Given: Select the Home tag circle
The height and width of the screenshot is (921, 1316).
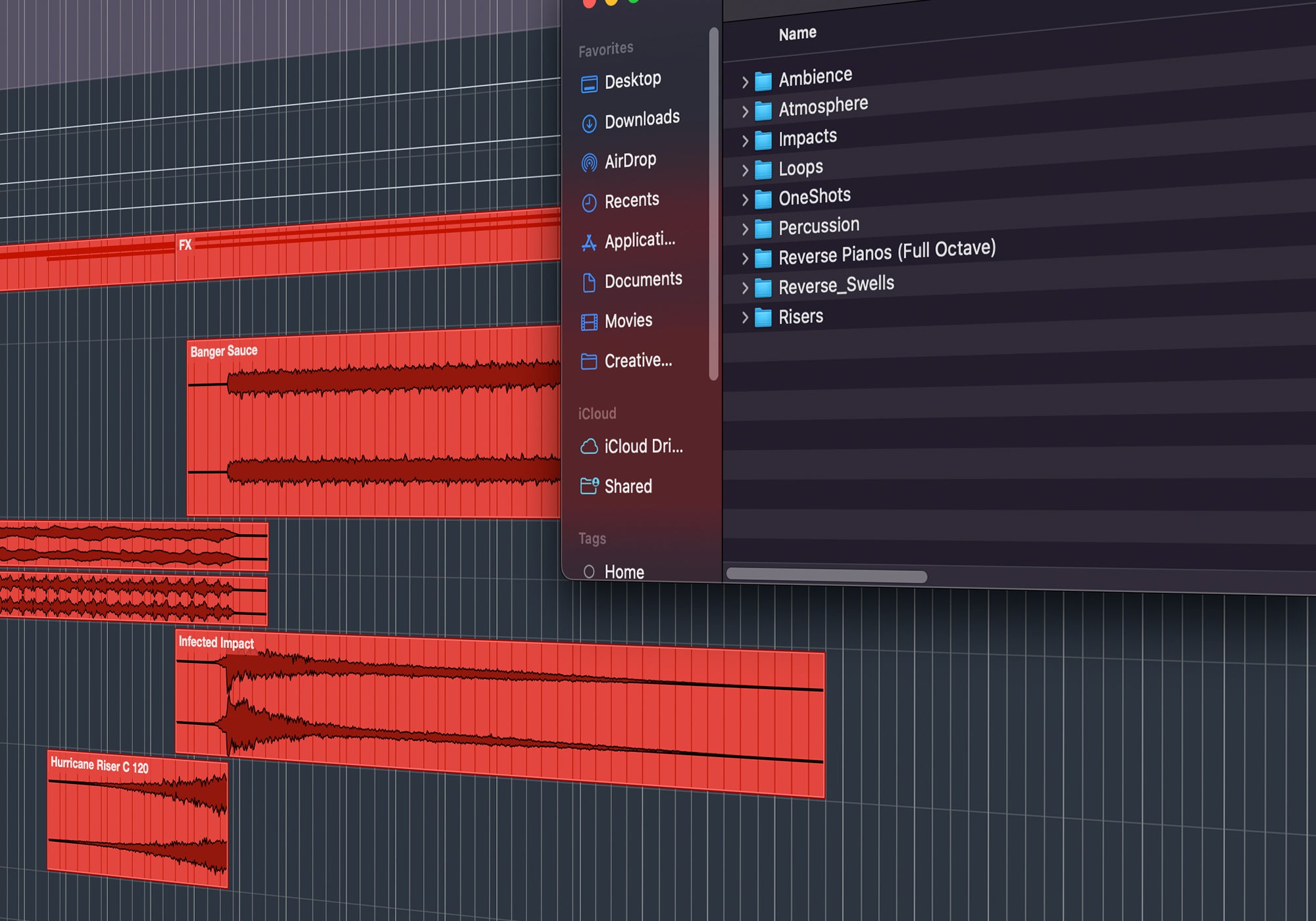Looking at the screenshot, I should (x=589, y=572).
